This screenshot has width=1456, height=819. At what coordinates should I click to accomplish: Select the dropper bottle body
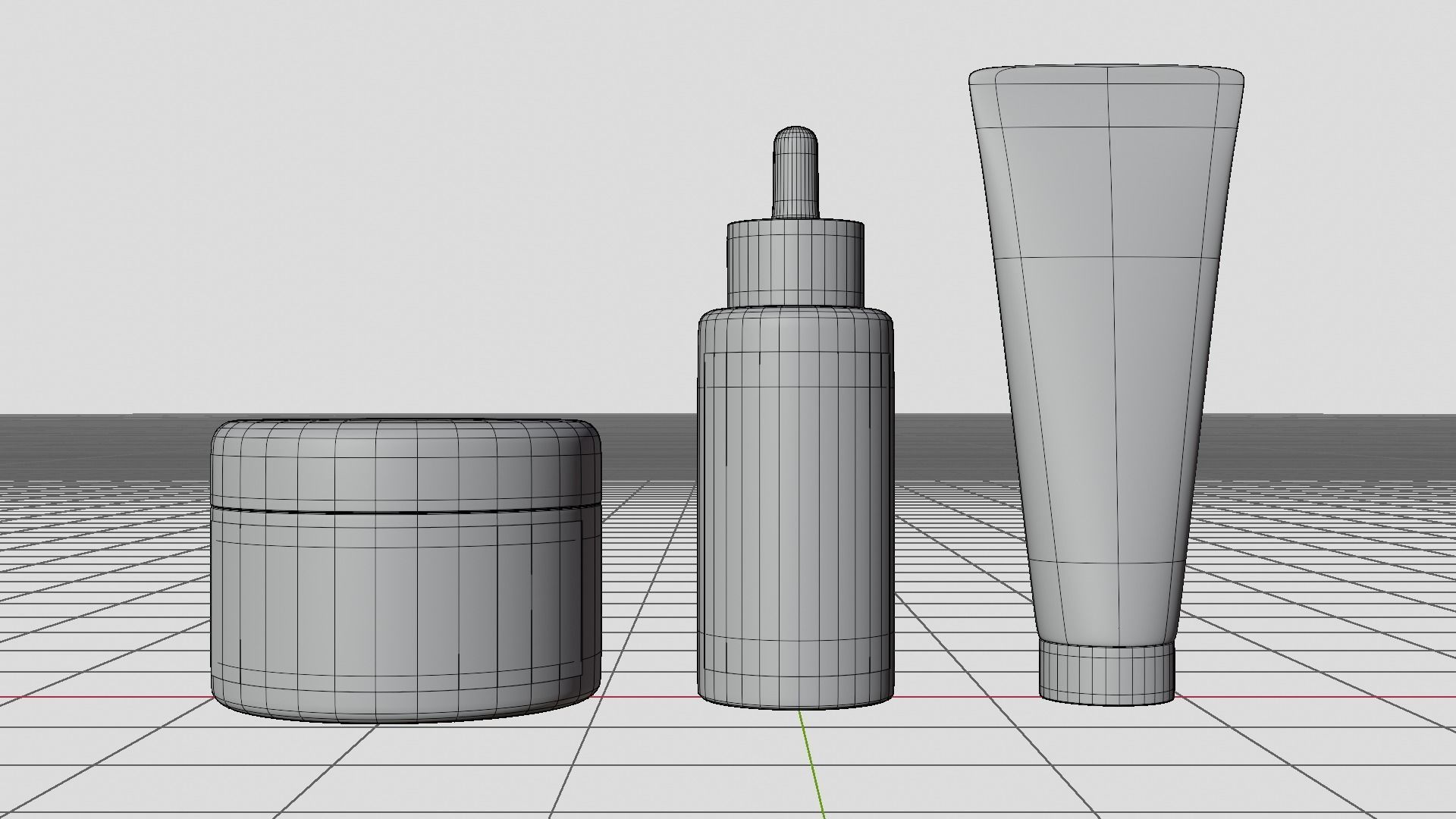795,508
